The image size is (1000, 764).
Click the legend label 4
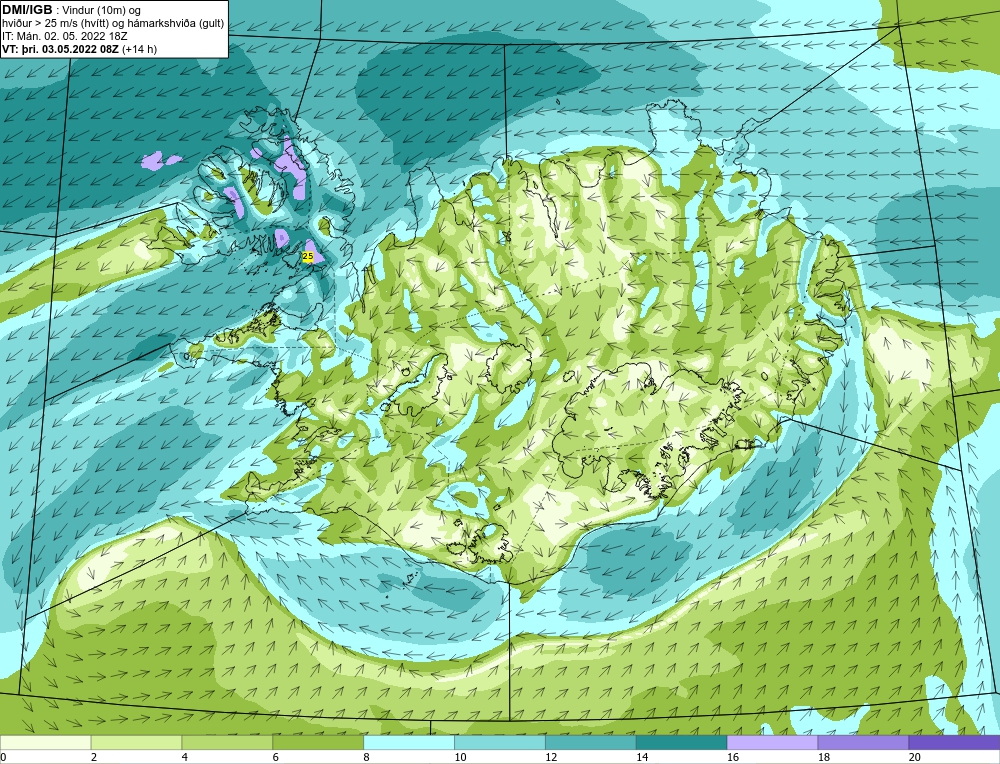pyautogui.click(x=185, y=757)
